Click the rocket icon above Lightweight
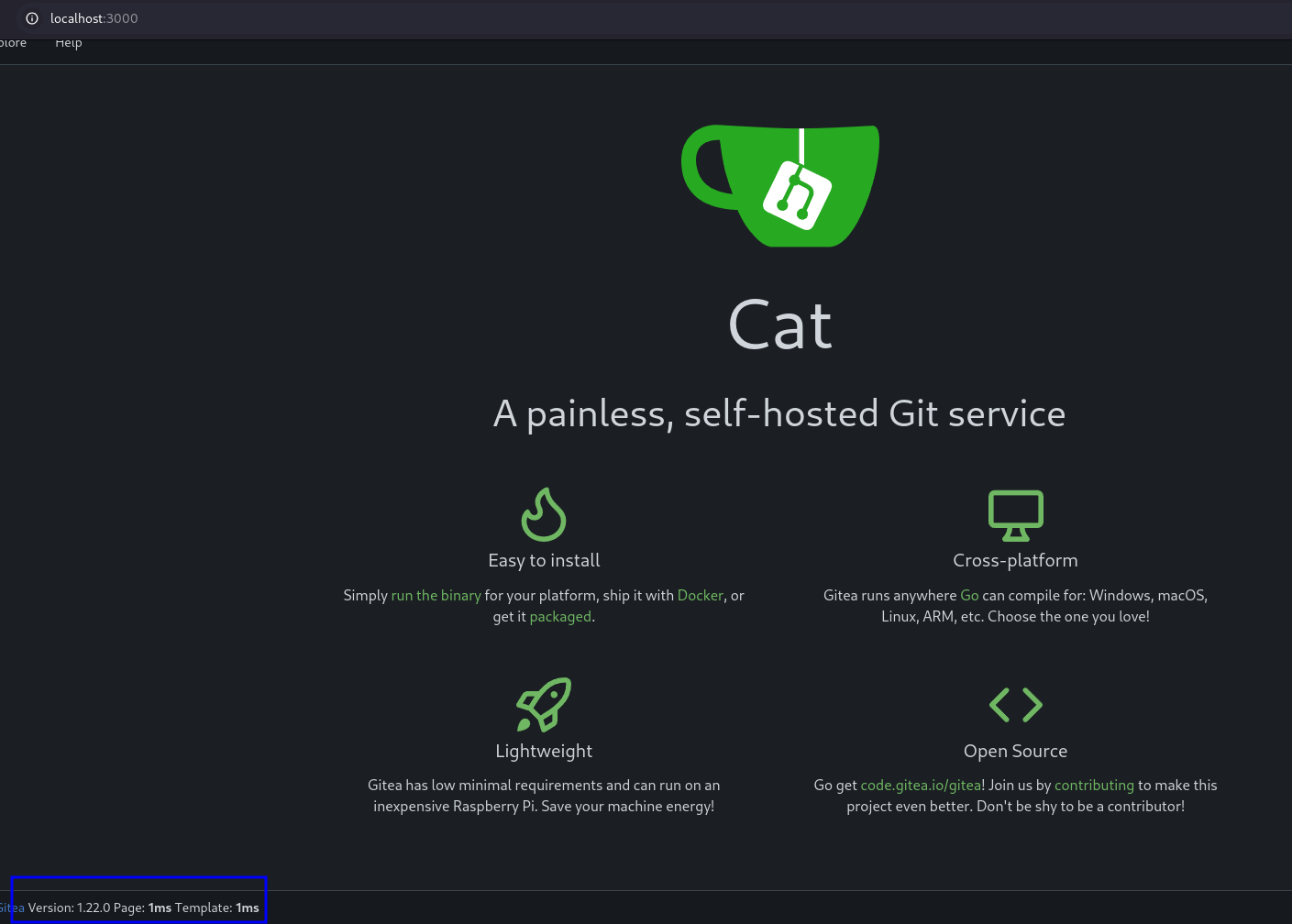 [544, 704]
